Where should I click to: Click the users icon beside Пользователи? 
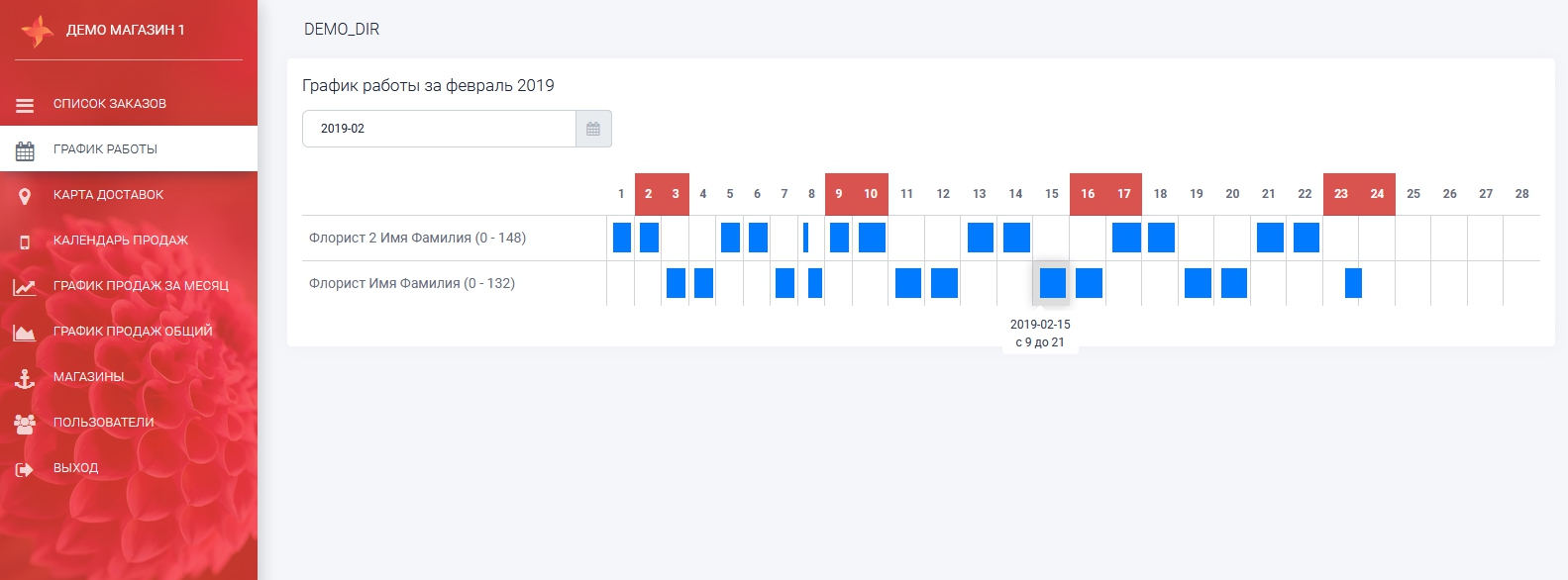(x=25, y=424)
